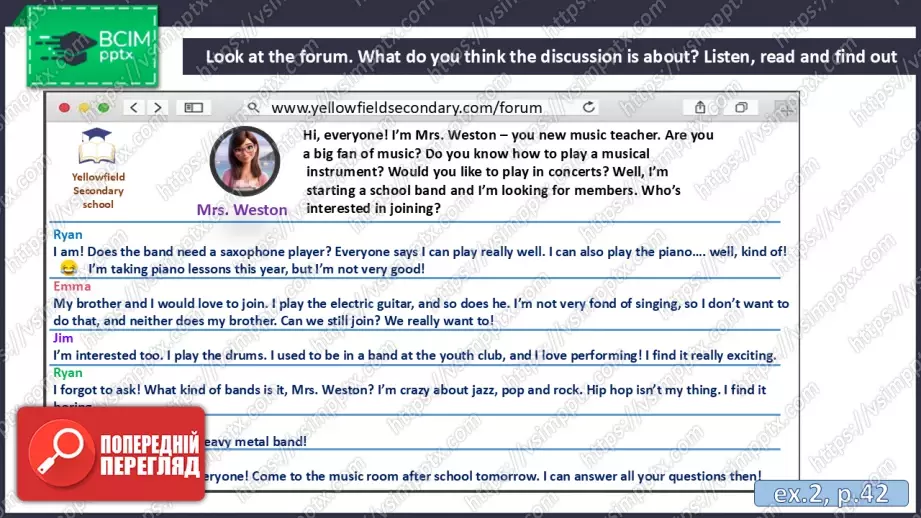The width and height of the screenshot is (921, 518).
Task: Click the browser forward arrow
Action: pos(158,107)
